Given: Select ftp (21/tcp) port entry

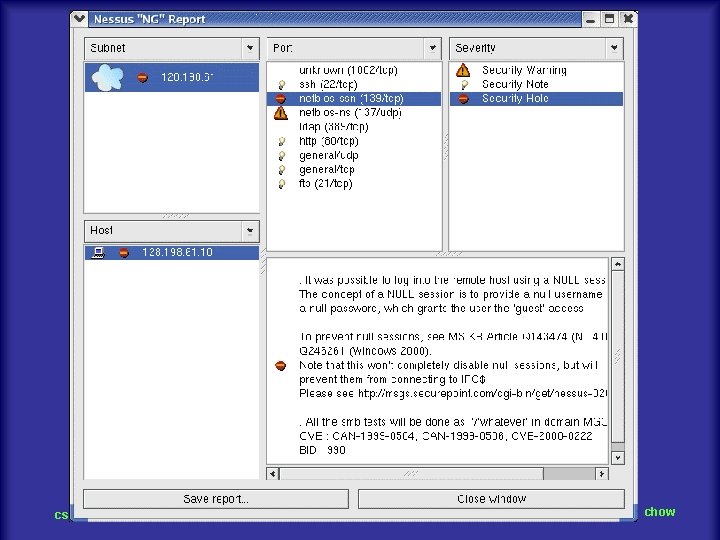Looking at the screenshot, I should pos(354,184).
